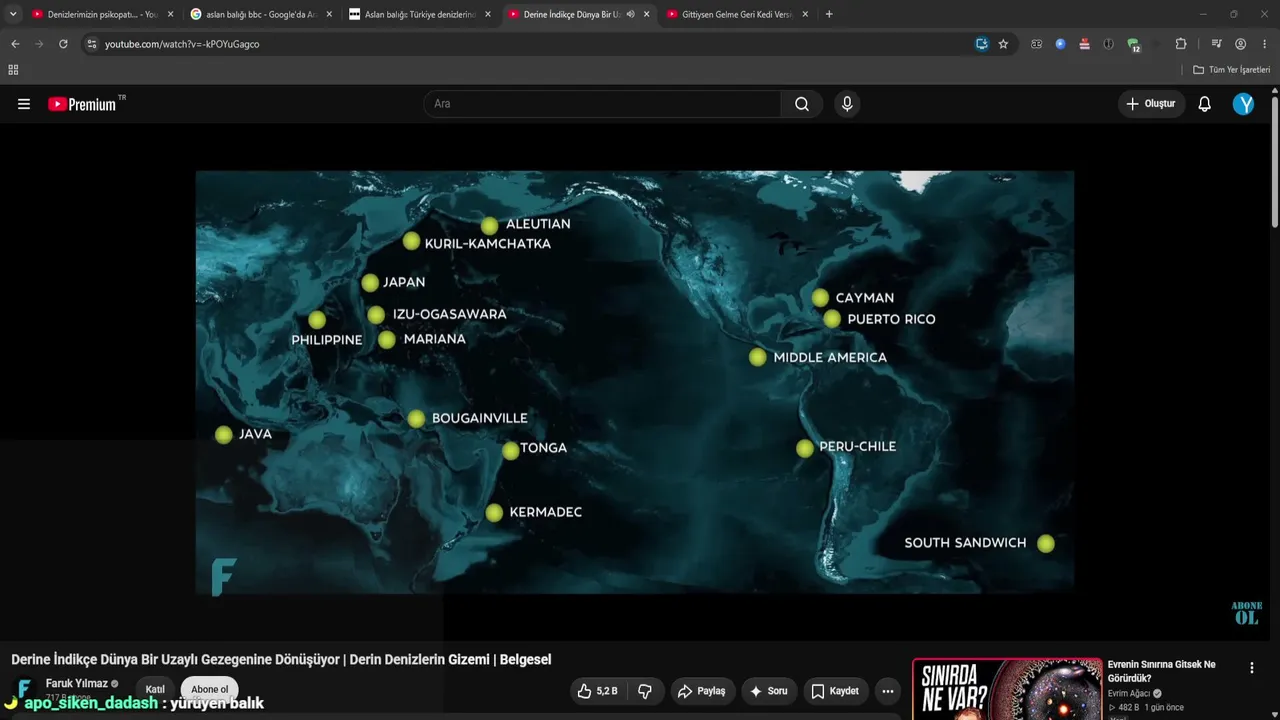Viewport: 1280px width, 720px height.
Task: Reload the current page
Action: (63, 44)
